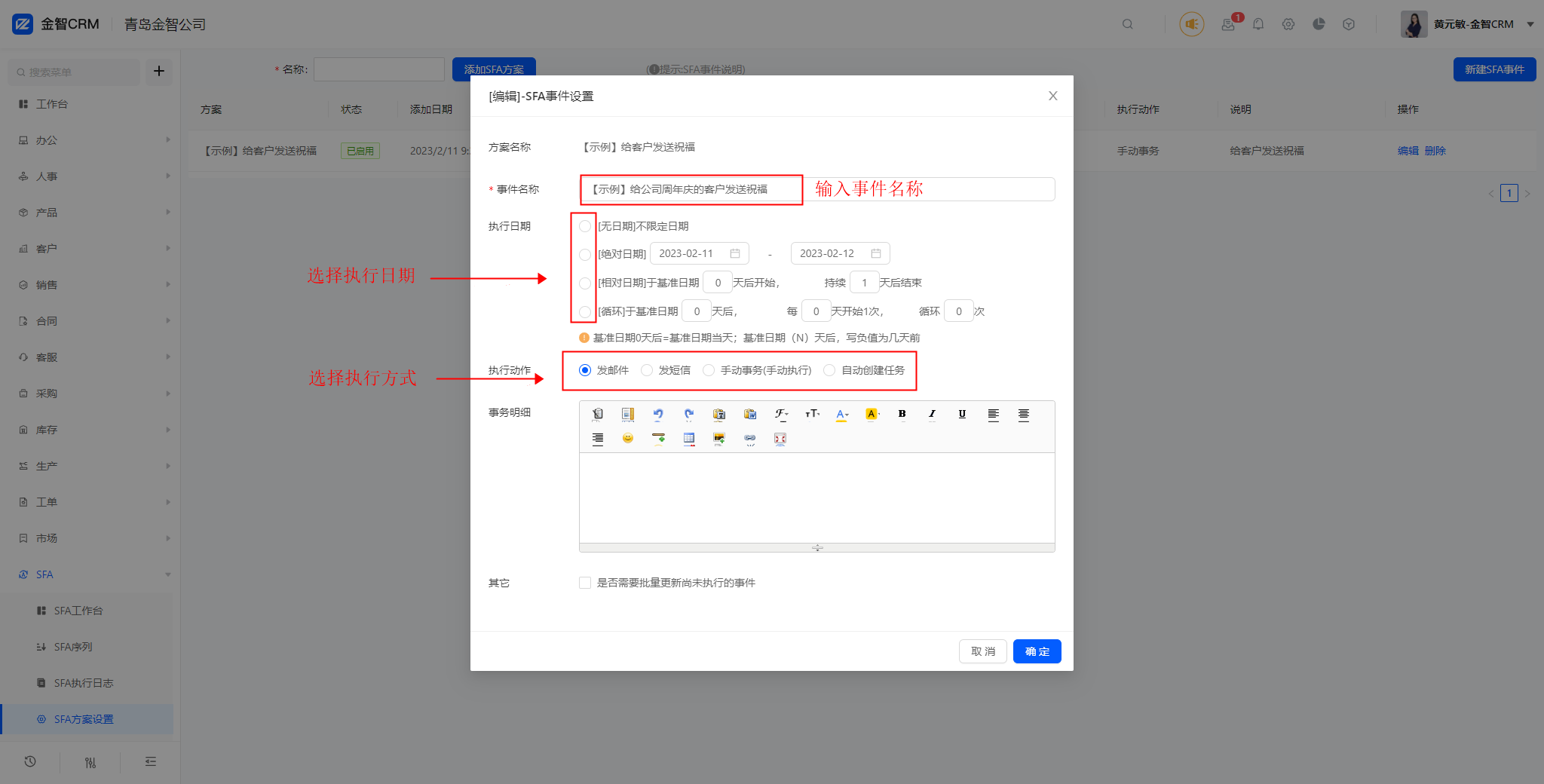Select the 发短信 radio option

tap(647, 370)
